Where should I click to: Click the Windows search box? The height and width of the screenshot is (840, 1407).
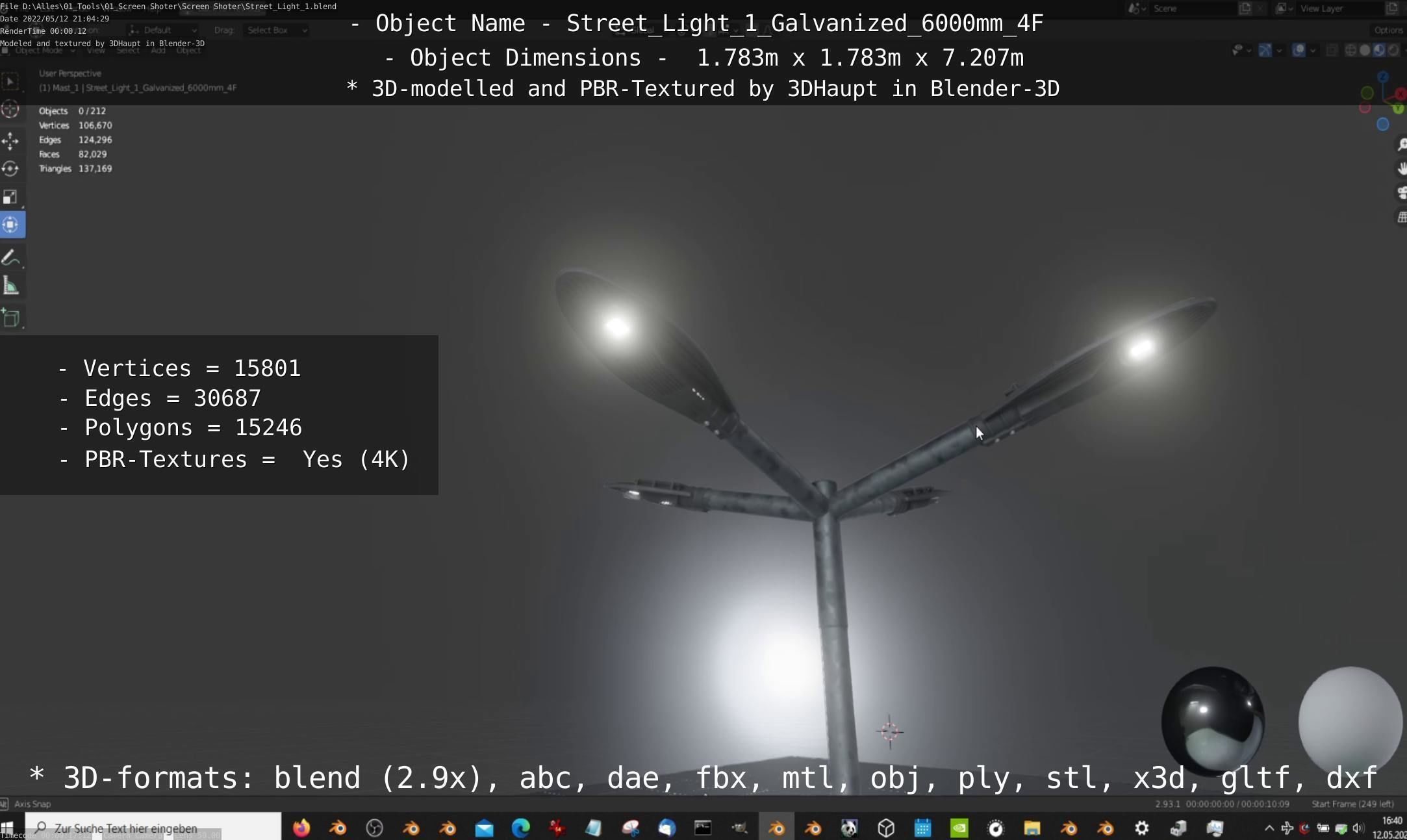click(x=153, y=828)
